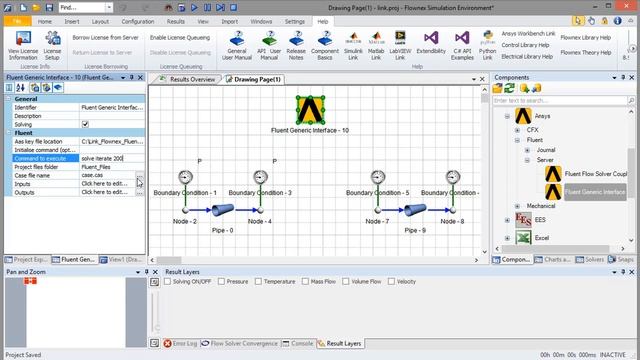Screen dimensions: 640x360
Task: Open Python Link help
Action: pyautogui.click(x=487, y=46)
